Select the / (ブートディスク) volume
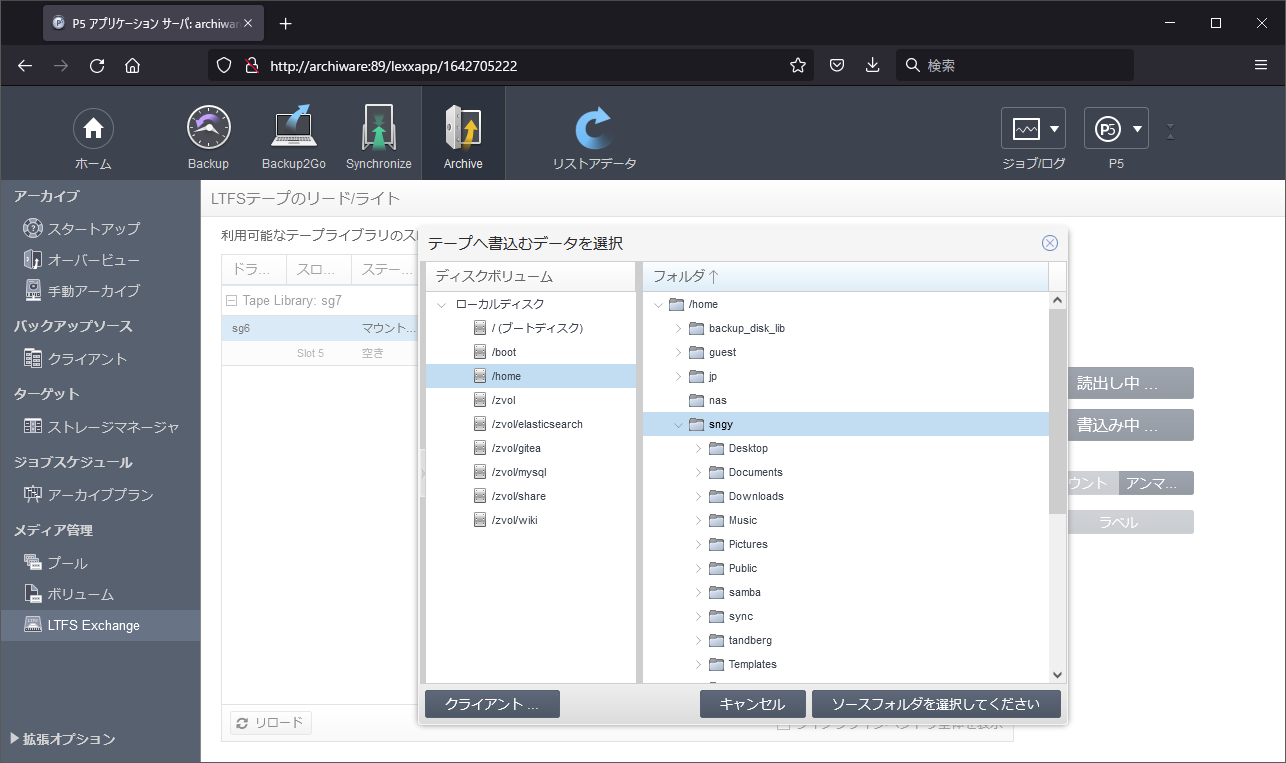The width and height of the screenshot is (1286, 763). click(531, 328)
